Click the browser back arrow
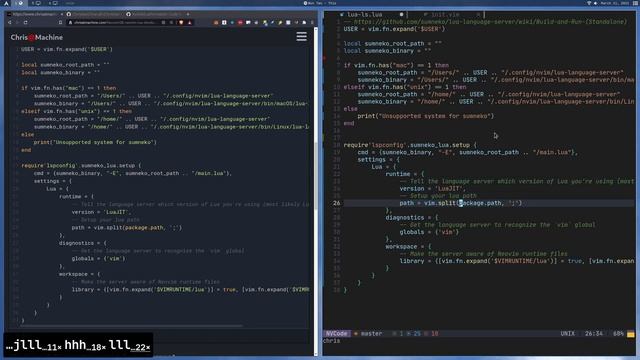Image resolution: width=640 pixels, height=360 pixels. pos(10,22)
